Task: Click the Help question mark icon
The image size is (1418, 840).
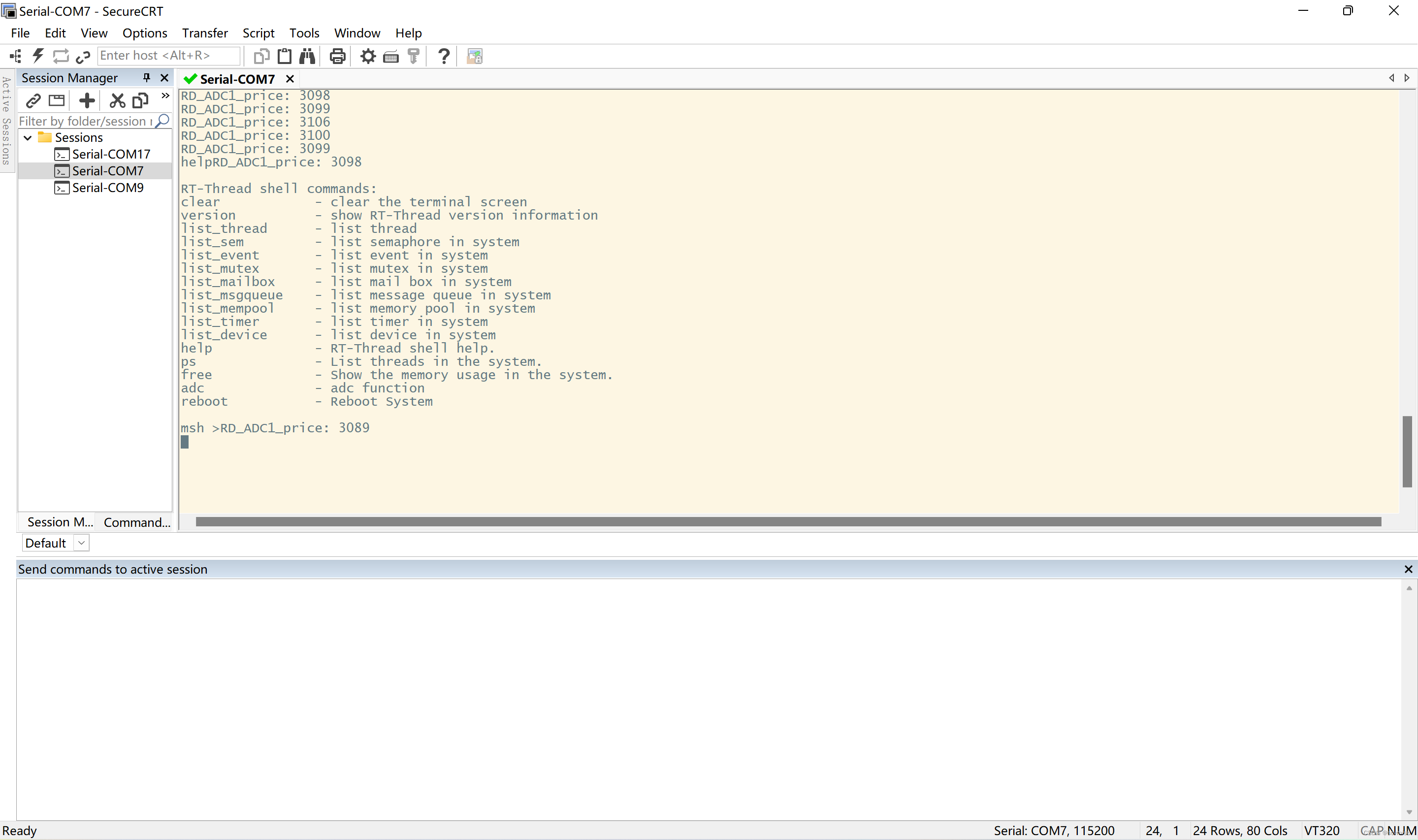Action: click(444, 56)
